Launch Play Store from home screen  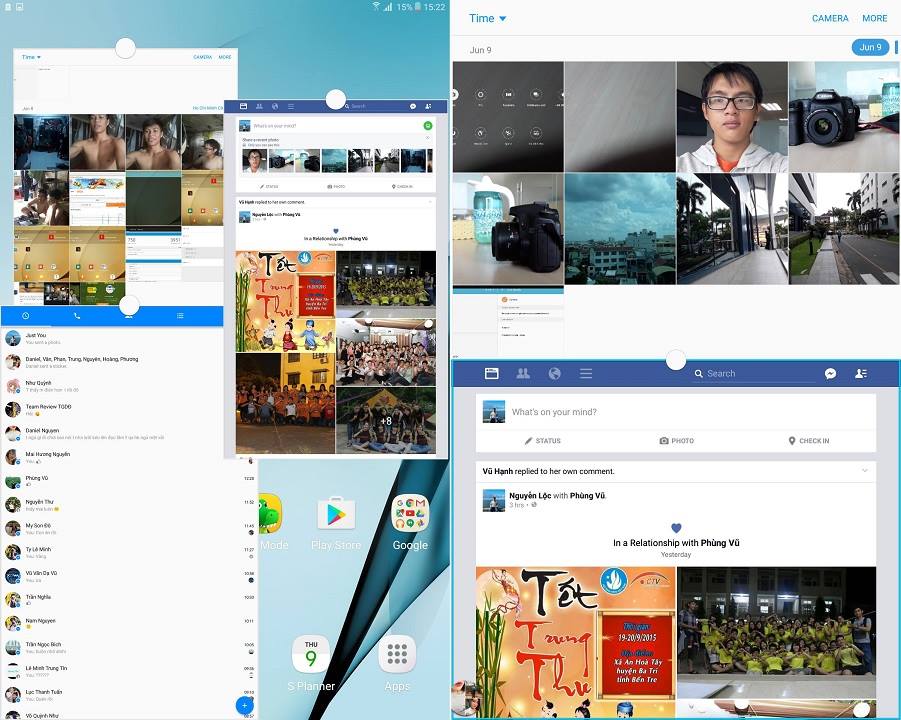click(336, 523)
